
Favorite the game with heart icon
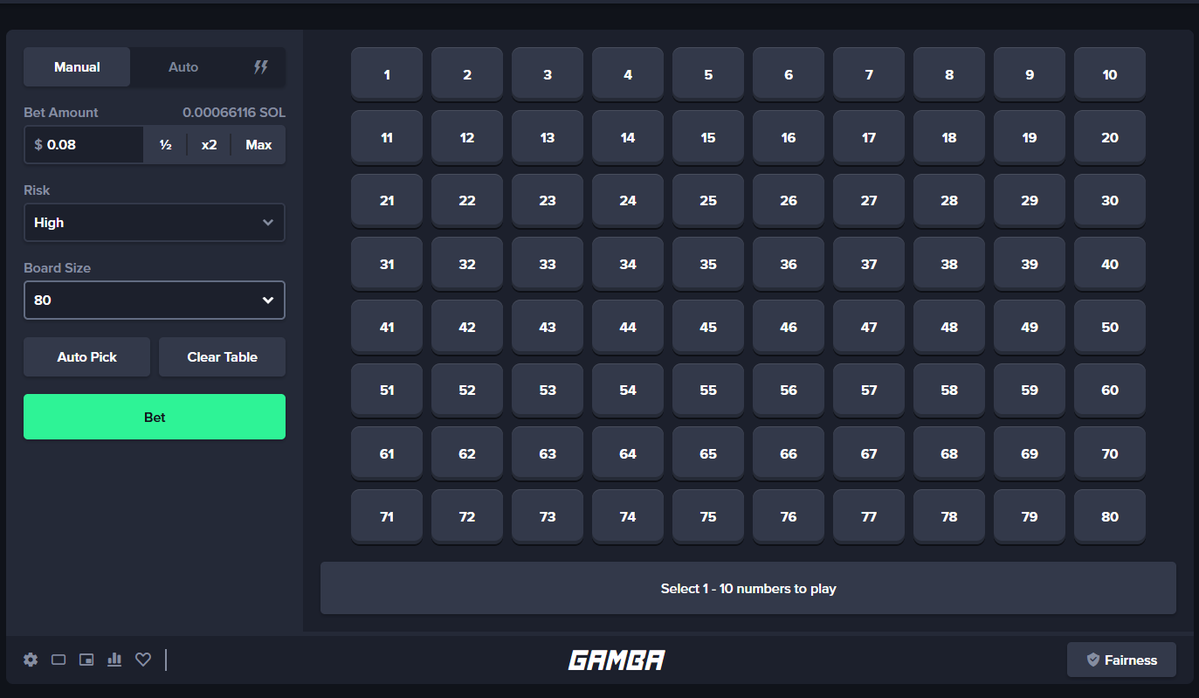pos(143,659)
